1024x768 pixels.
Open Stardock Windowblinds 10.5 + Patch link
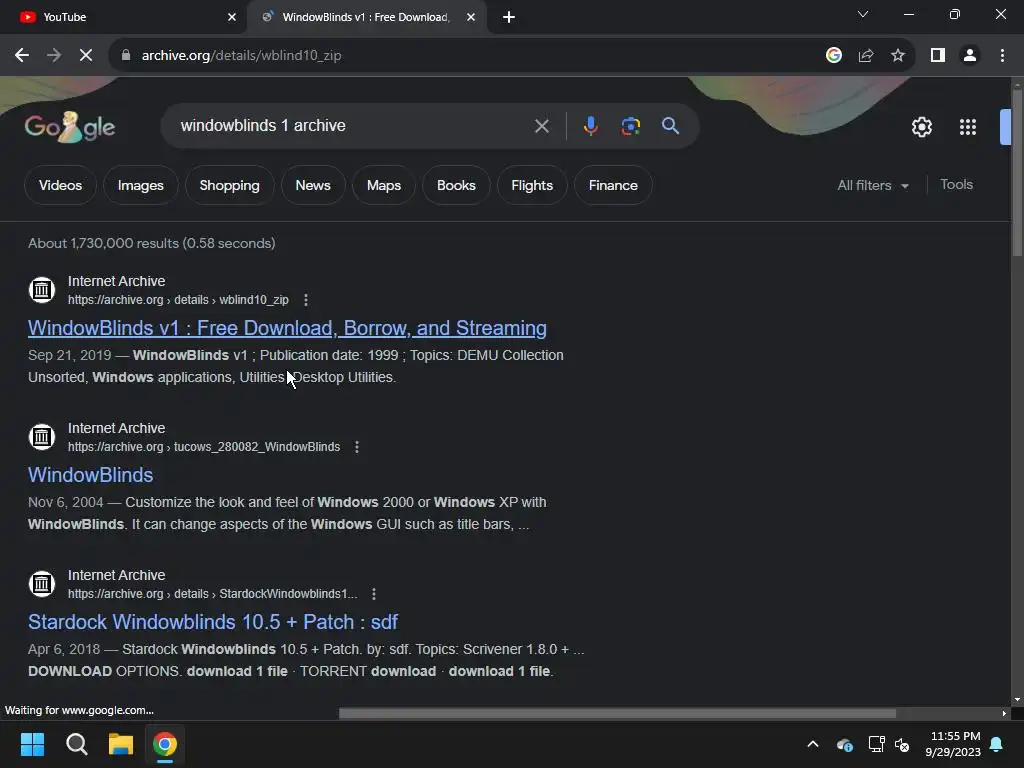[213, 622]
